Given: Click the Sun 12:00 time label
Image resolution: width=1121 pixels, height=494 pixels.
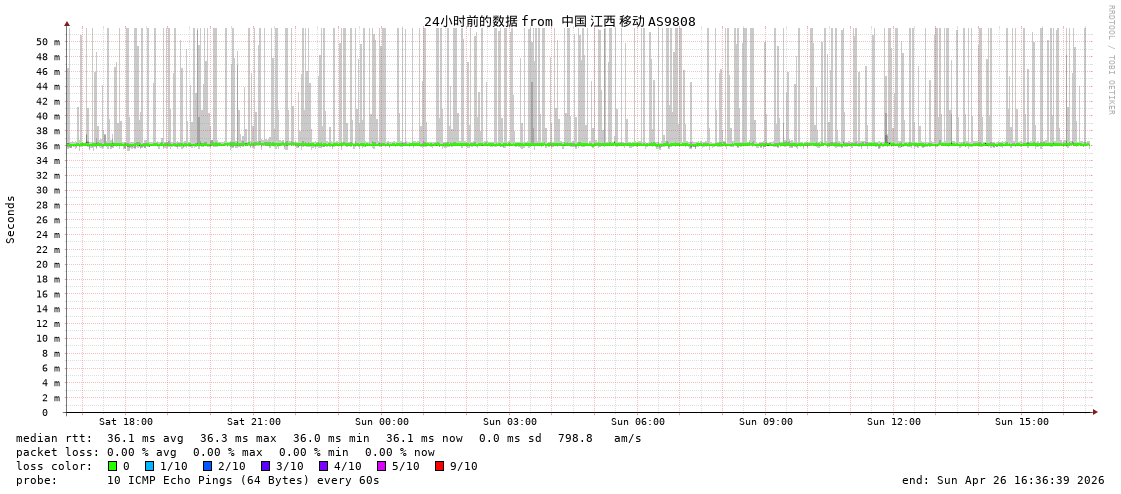Looking at the screenshot, I should tap(894, 422).
